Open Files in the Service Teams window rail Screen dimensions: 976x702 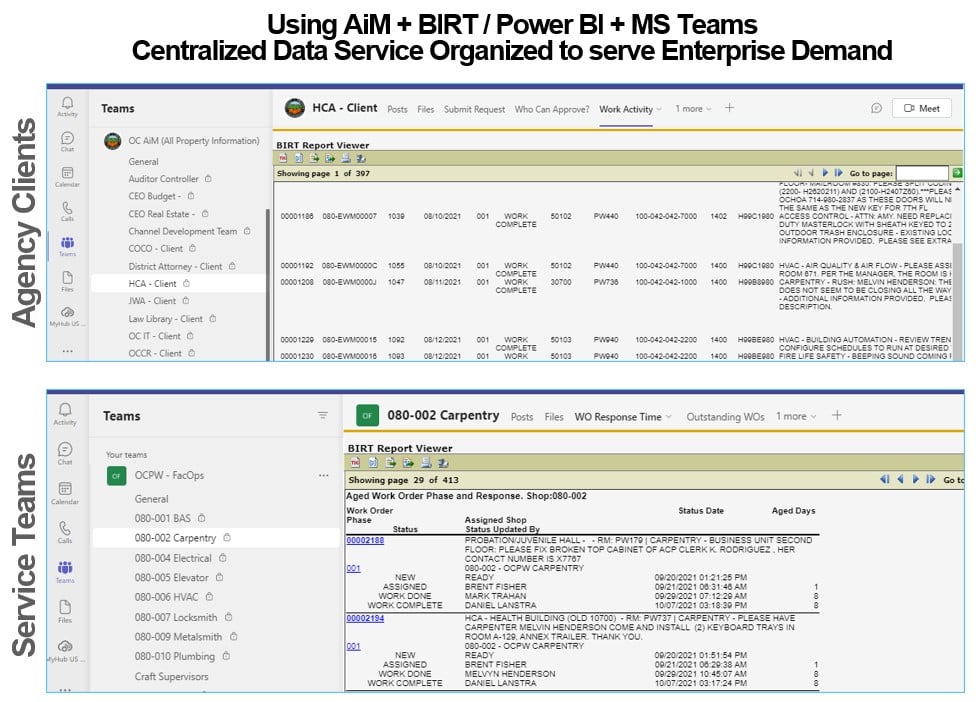click(x=65, y=611)
